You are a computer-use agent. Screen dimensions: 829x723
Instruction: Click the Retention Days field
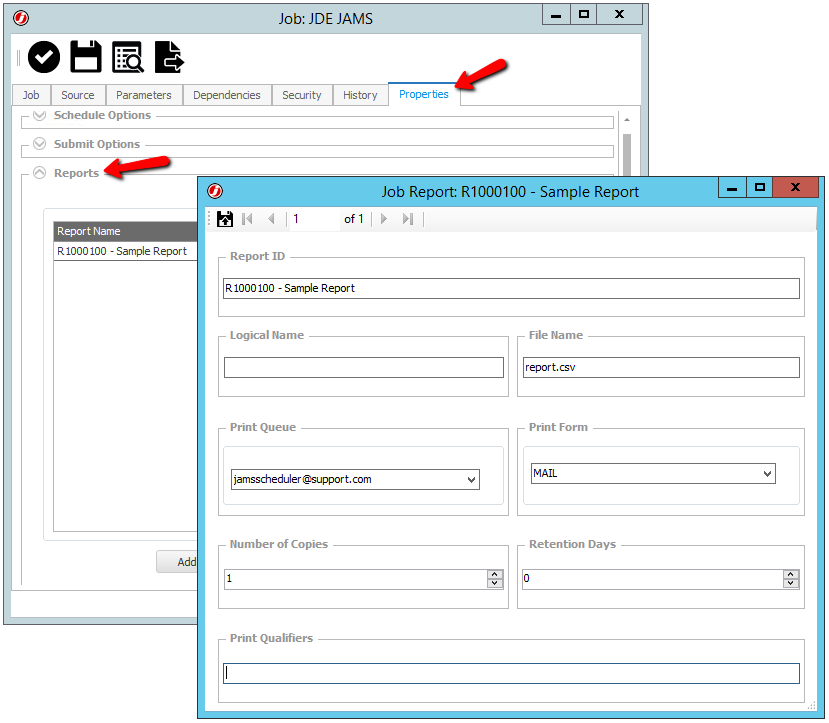[653, 579]
